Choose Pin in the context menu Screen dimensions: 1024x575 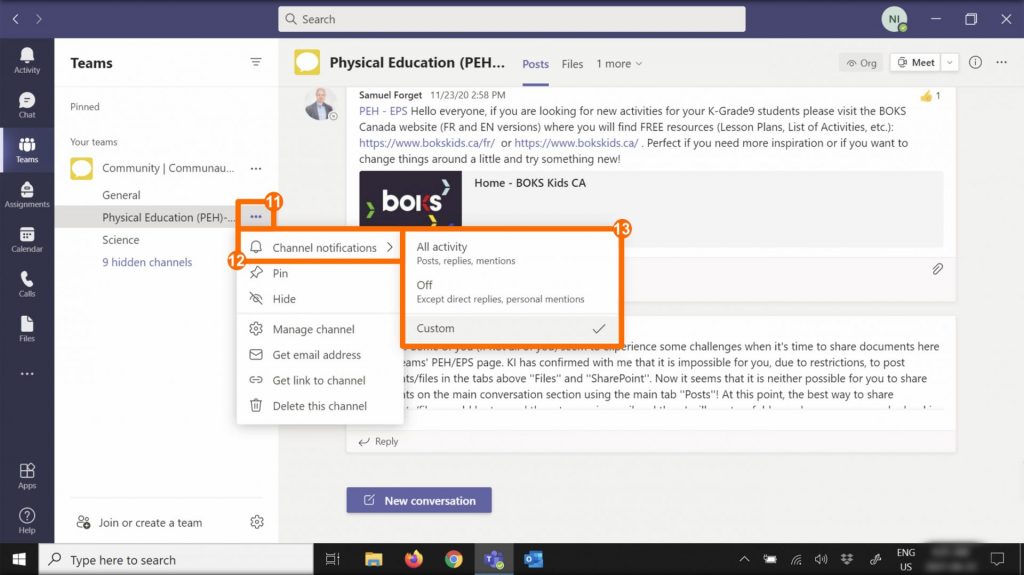(x=320, y=273)
